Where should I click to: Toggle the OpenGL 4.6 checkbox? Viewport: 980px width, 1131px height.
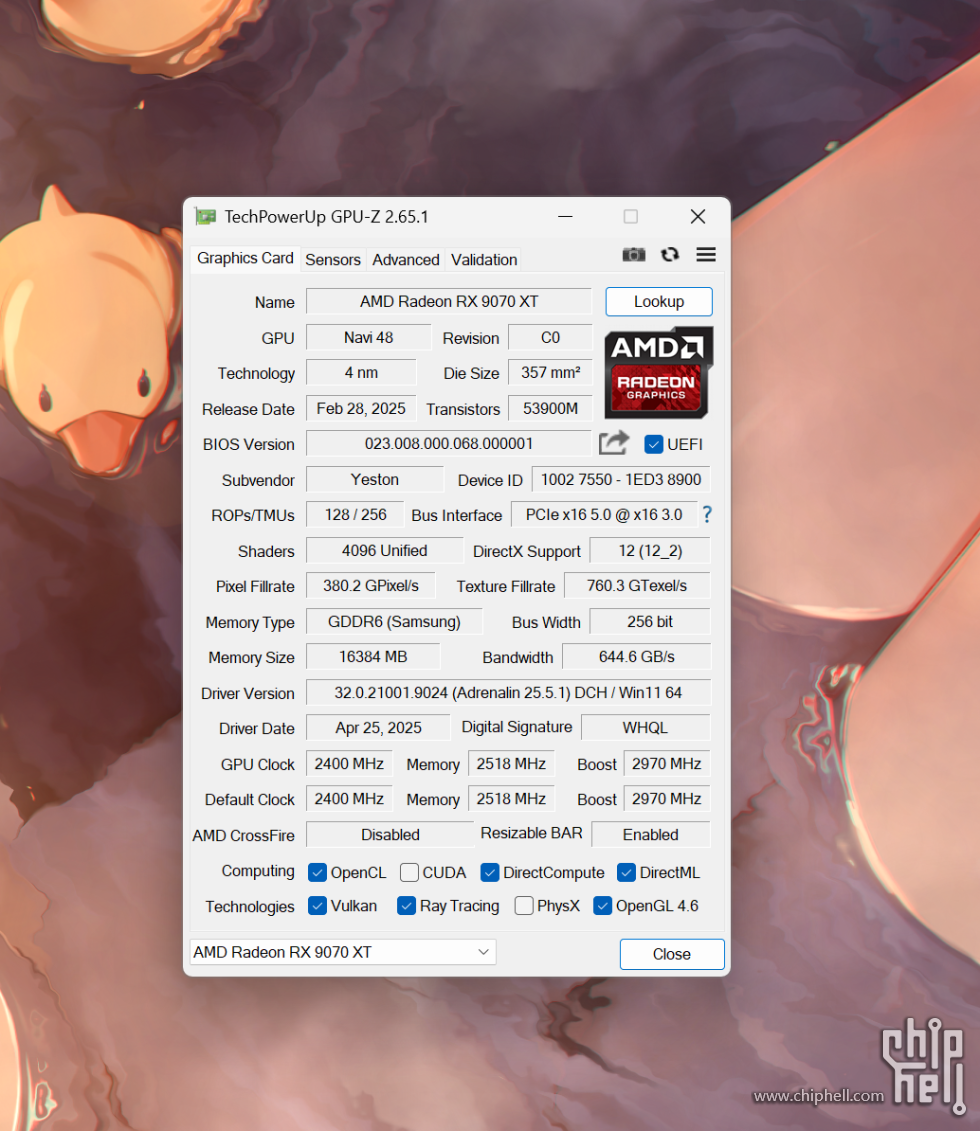point(603,906)
